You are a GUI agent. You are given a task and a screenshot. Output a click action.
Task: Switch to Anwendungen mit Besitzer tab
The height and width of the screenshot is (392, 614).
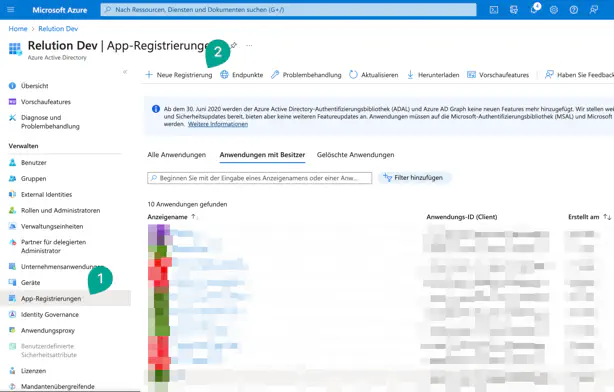tap(262, 155)
